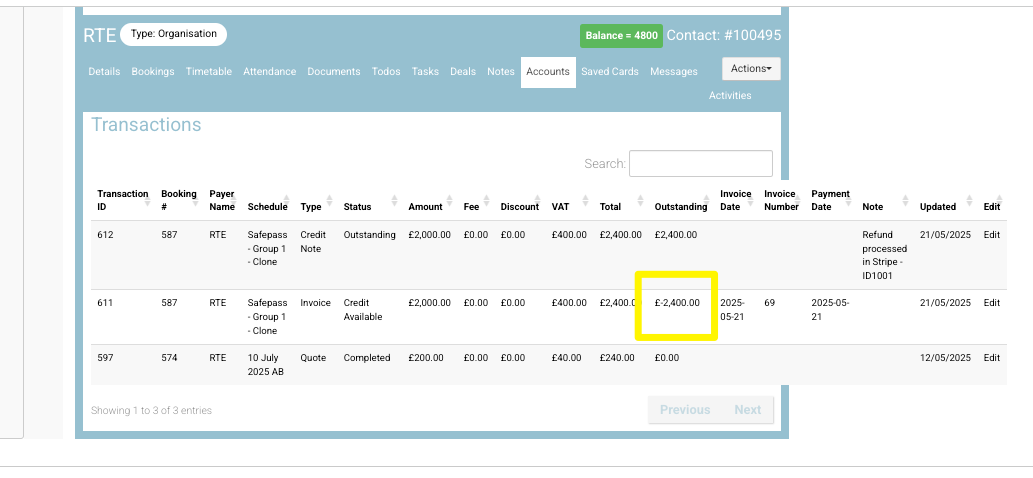The image size is (1033, 478).
Task: Open the Actions dropdown menu
Action: pyautogui.click(x=751, y=69)
